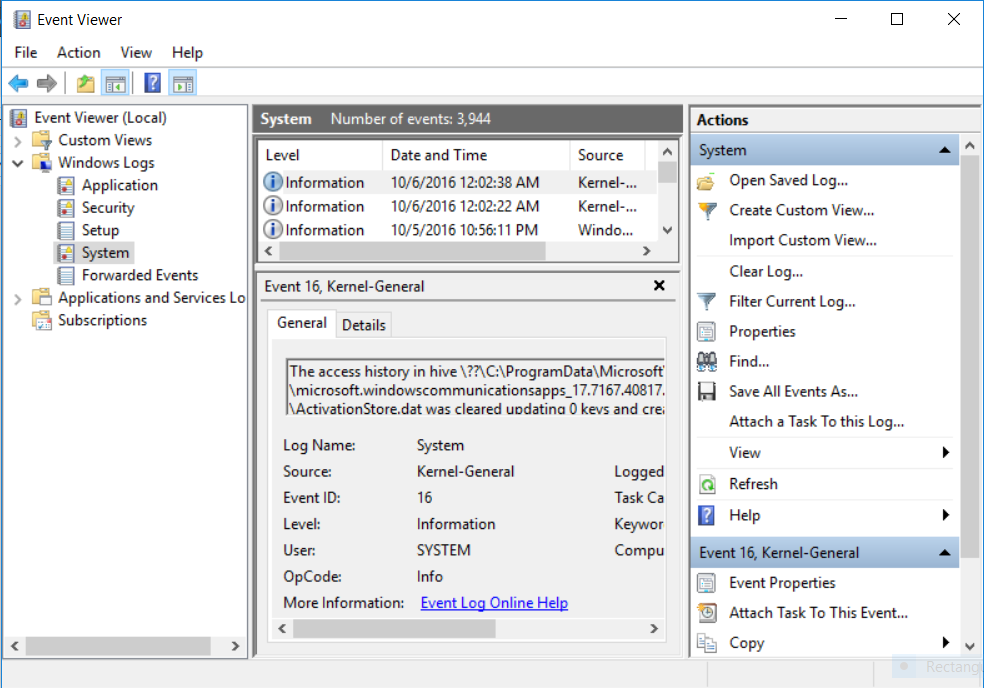Switch to the Details tab
The image size is (984, 688).
tap(363, 325)
